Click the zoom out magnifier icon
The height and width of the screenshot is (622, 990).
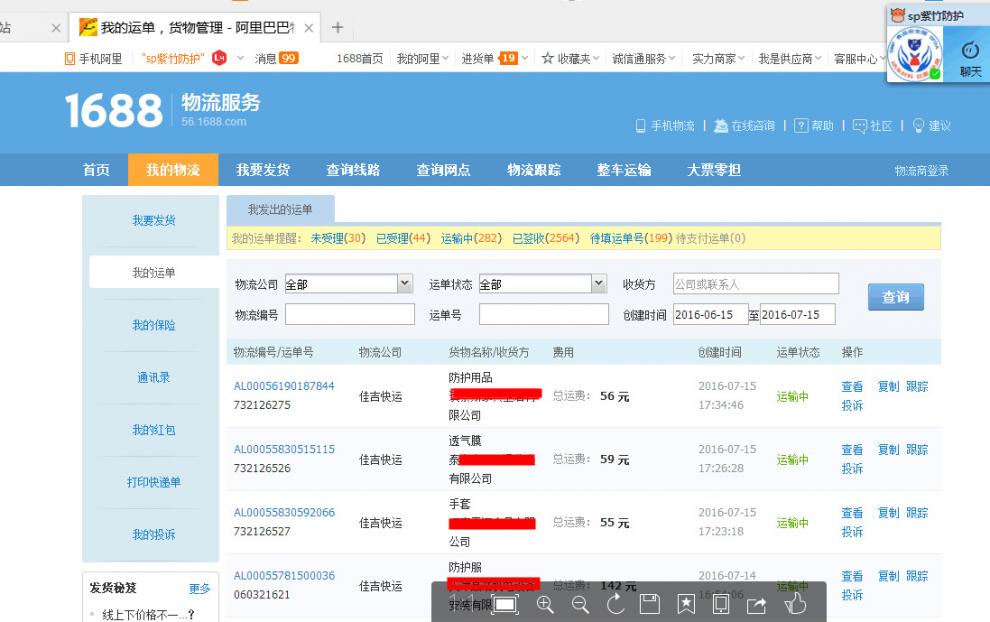pos(580,604)
